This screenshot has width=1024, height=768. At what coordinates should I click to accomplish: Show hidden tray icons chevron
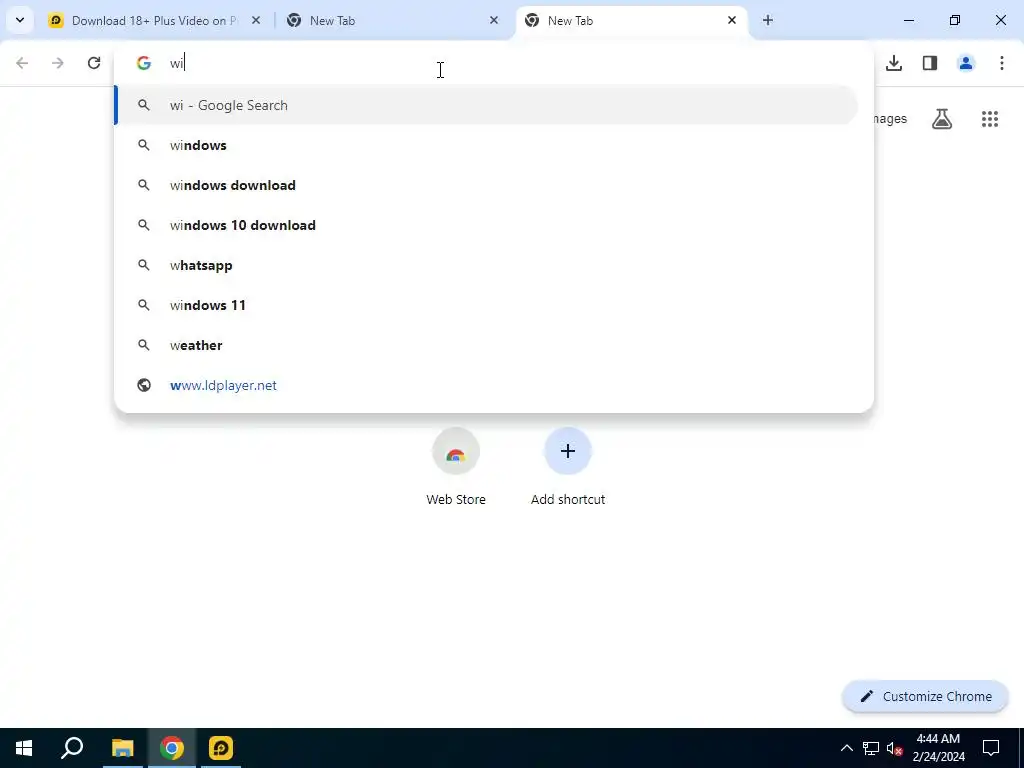846,748
